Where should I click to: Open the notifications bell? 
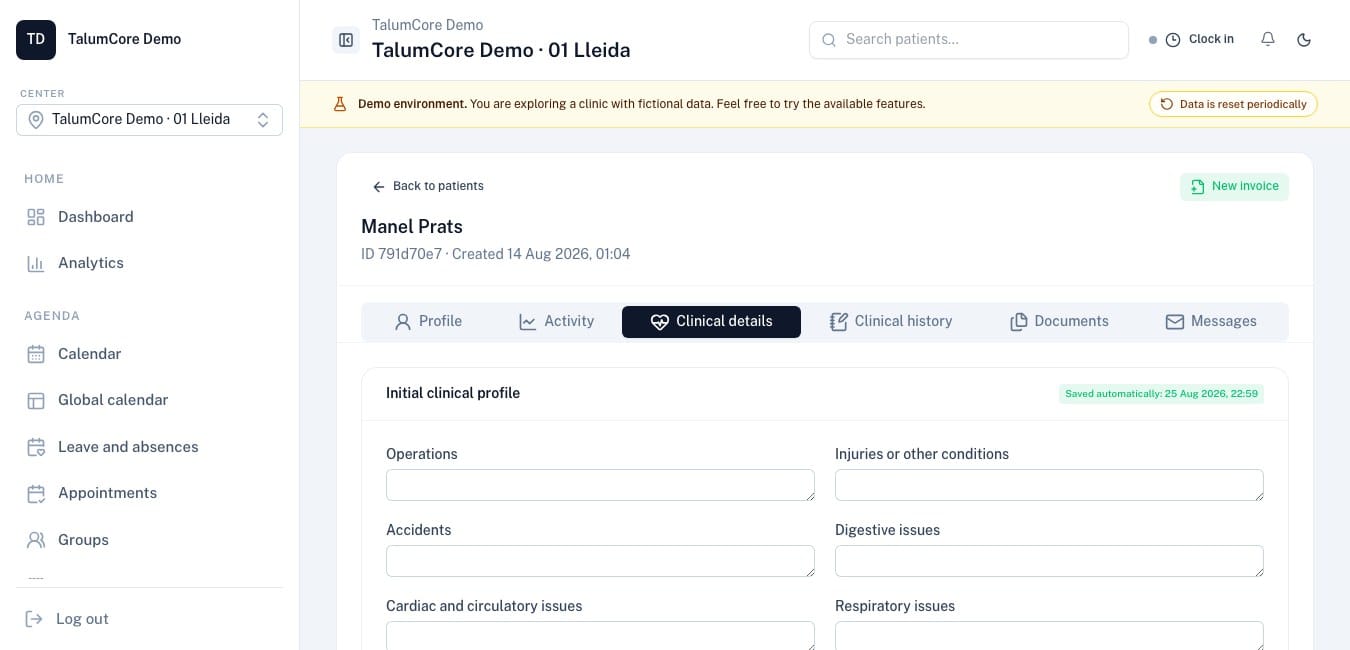[1268, 39]
